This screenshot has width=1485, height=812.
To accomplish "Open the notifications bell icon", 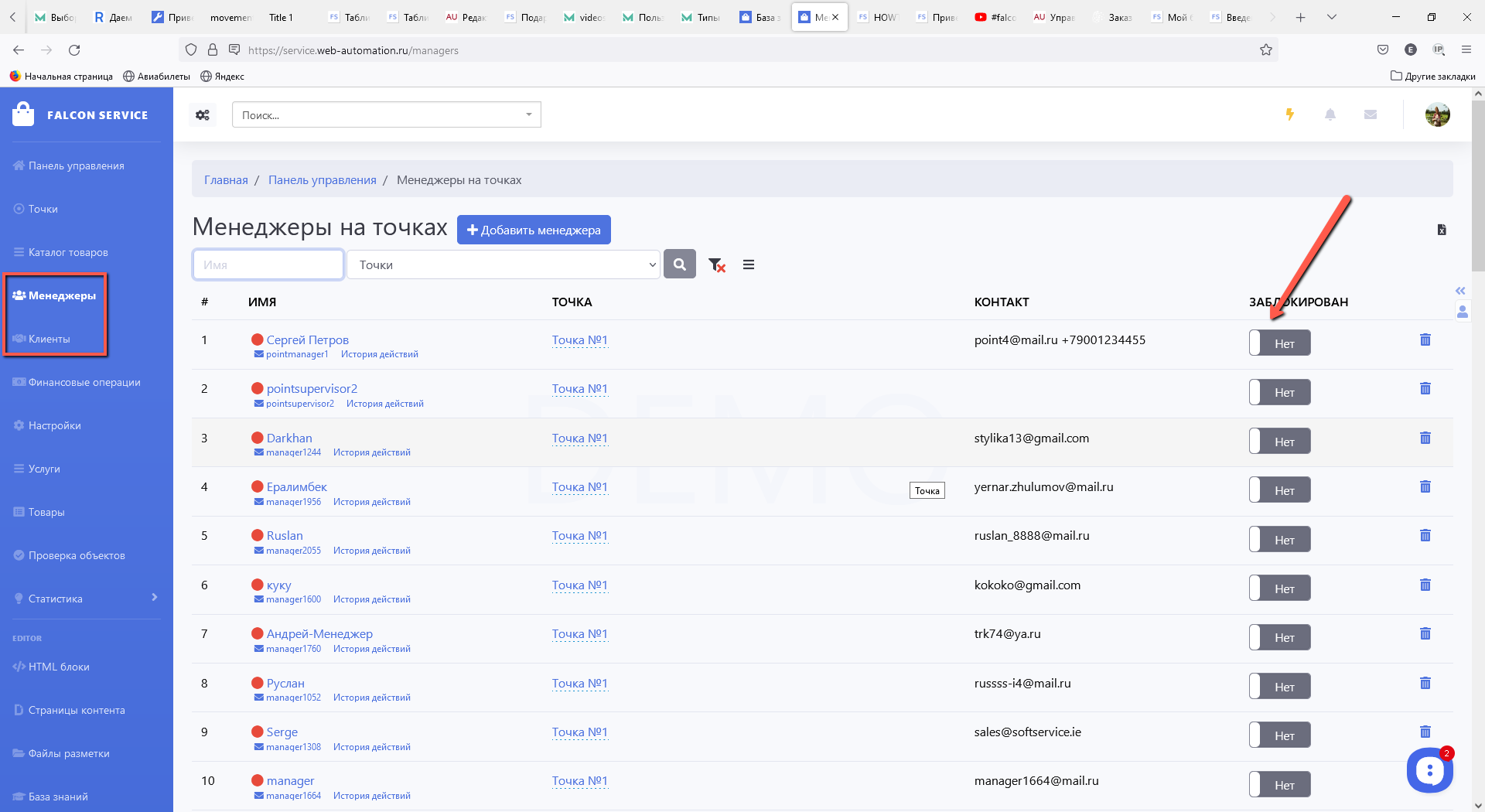I will (1330, 114).
